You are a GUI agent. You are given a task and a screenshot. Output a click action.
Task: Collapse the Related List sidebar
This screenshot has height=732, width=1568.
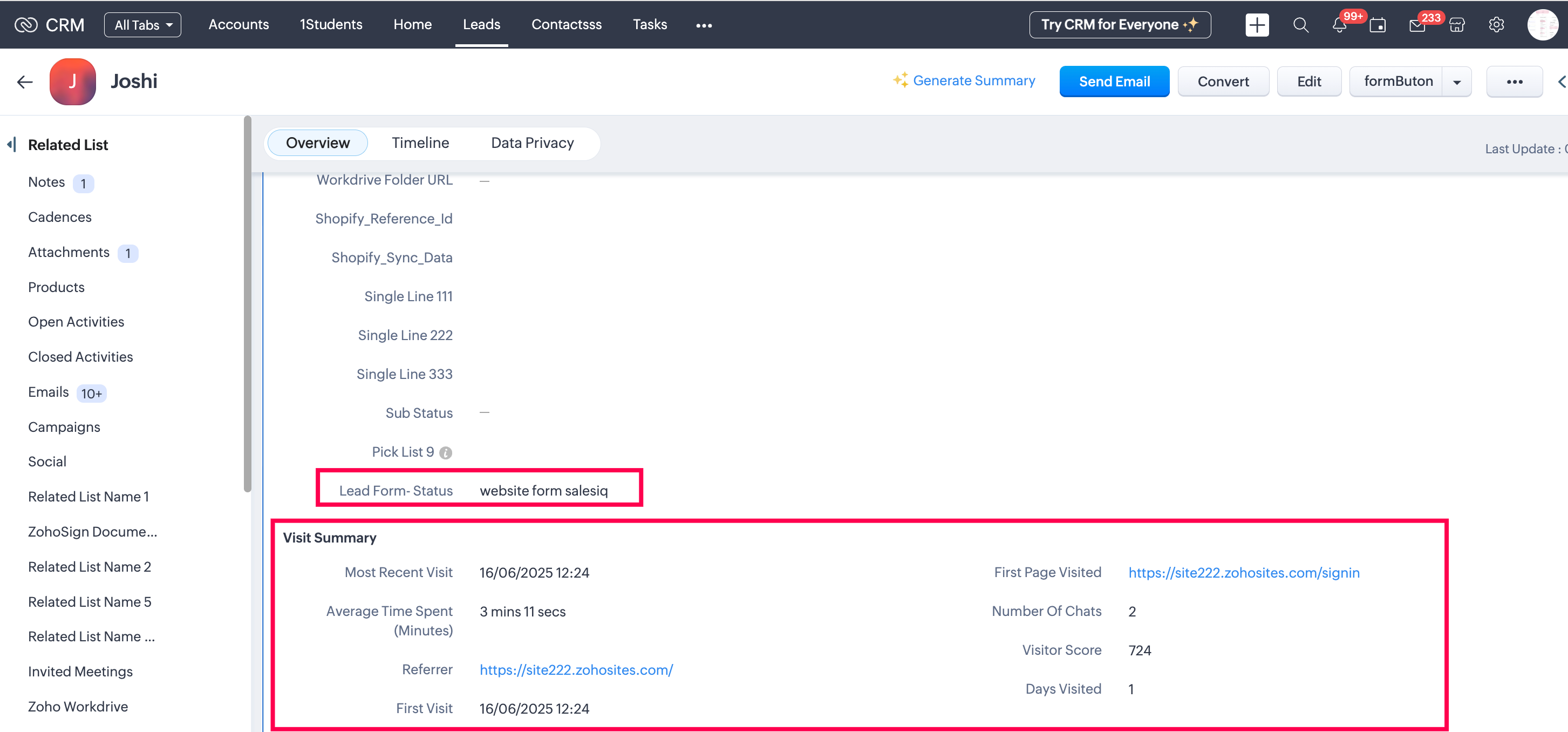(x=11, y=145)
